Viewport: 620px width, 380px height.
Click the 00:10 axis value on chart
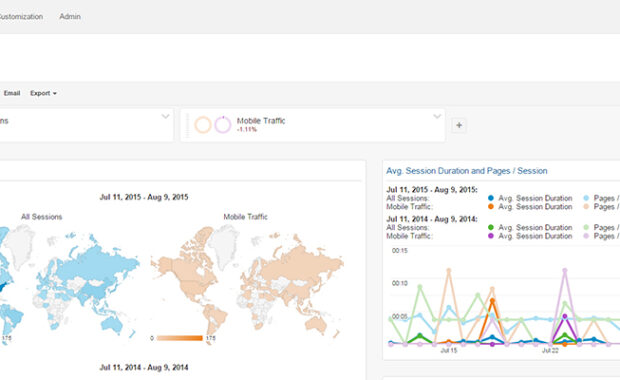(x=399, y=284)
